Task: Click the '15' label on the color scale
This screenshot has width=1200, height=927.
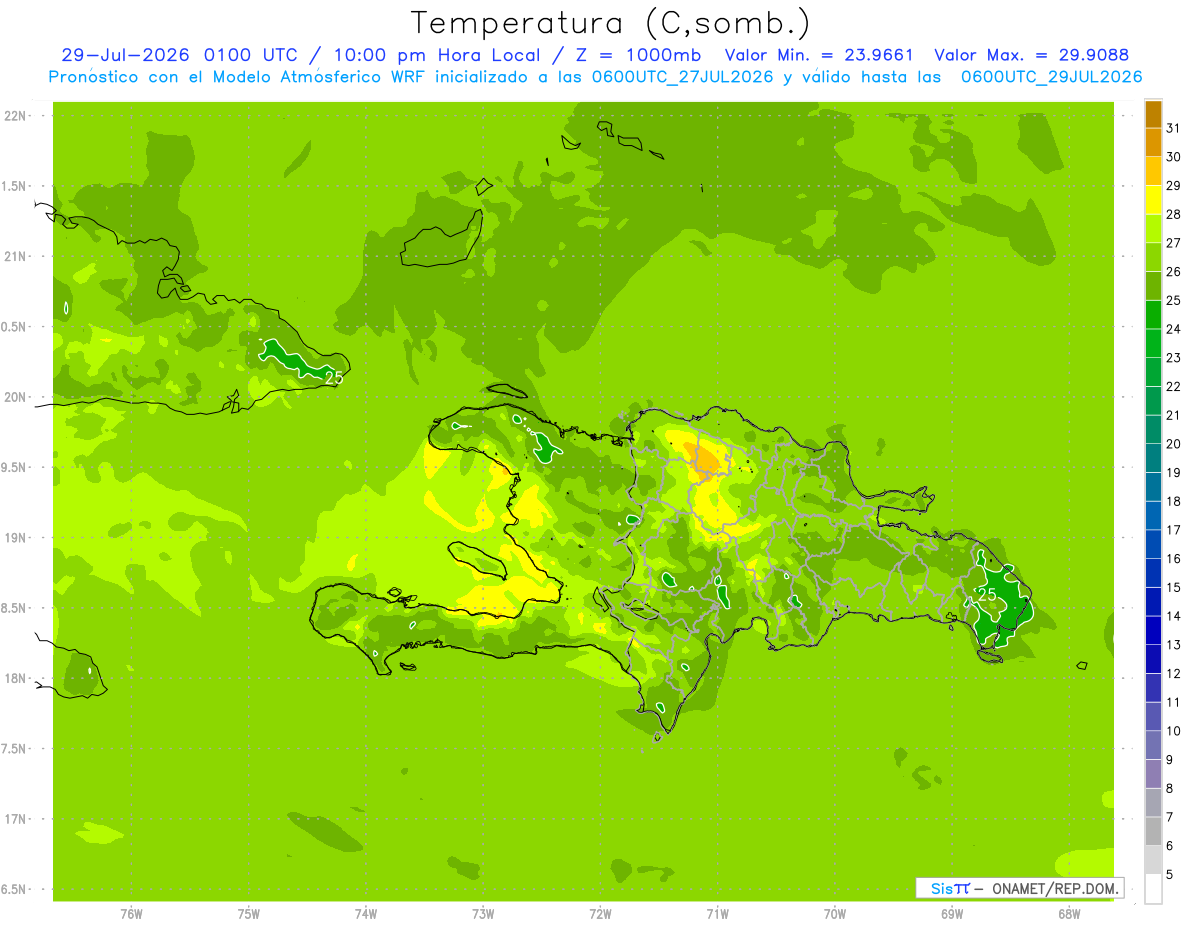Action: pos(1174,587)
